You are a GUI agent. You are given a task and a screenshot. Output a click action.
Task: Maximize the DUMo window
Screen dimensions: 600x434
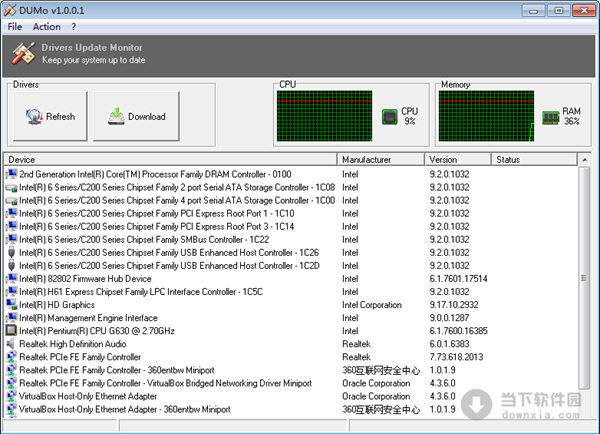pos(559,10)
